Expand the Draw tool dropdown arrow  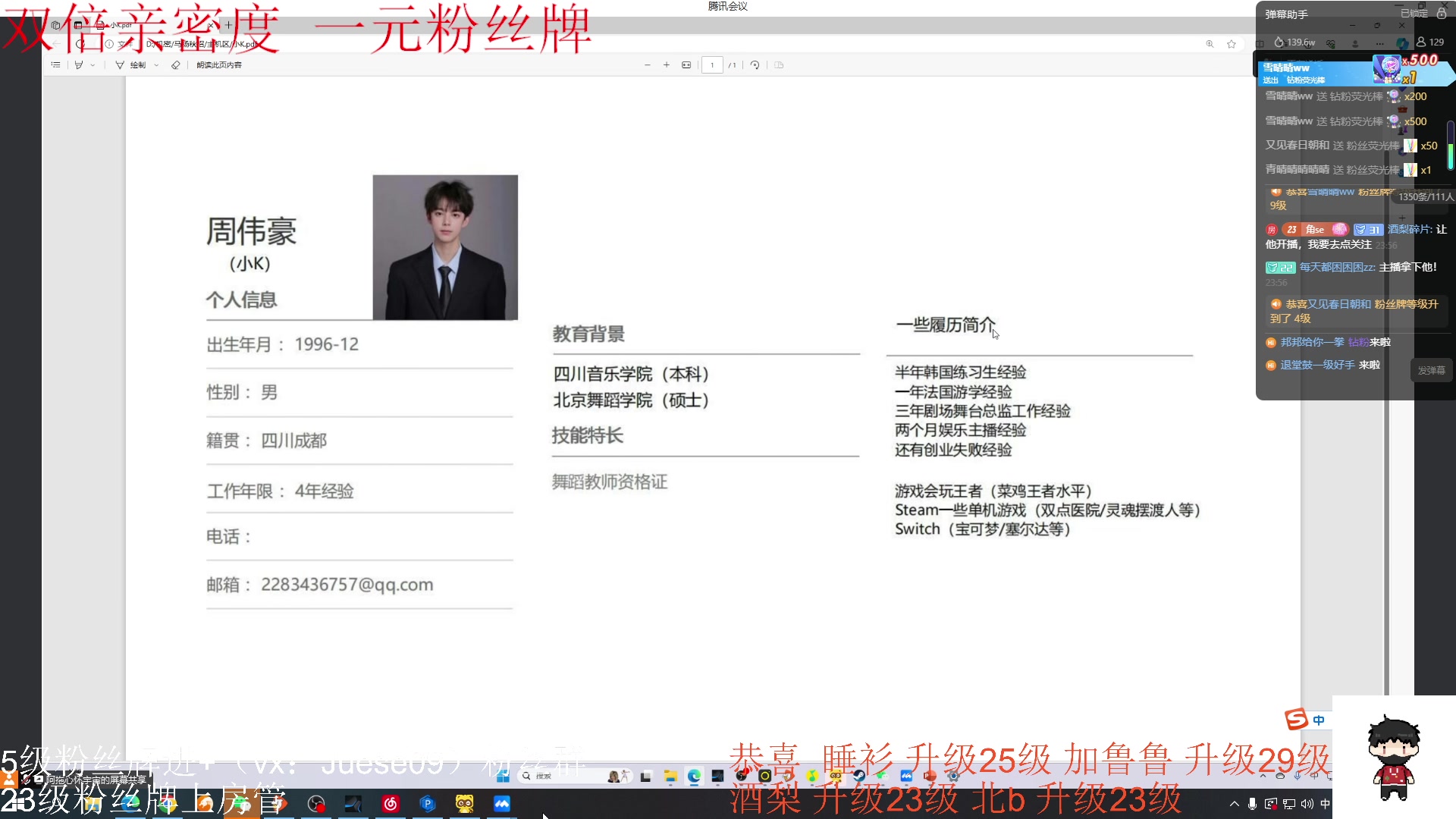tap(156, 64)
